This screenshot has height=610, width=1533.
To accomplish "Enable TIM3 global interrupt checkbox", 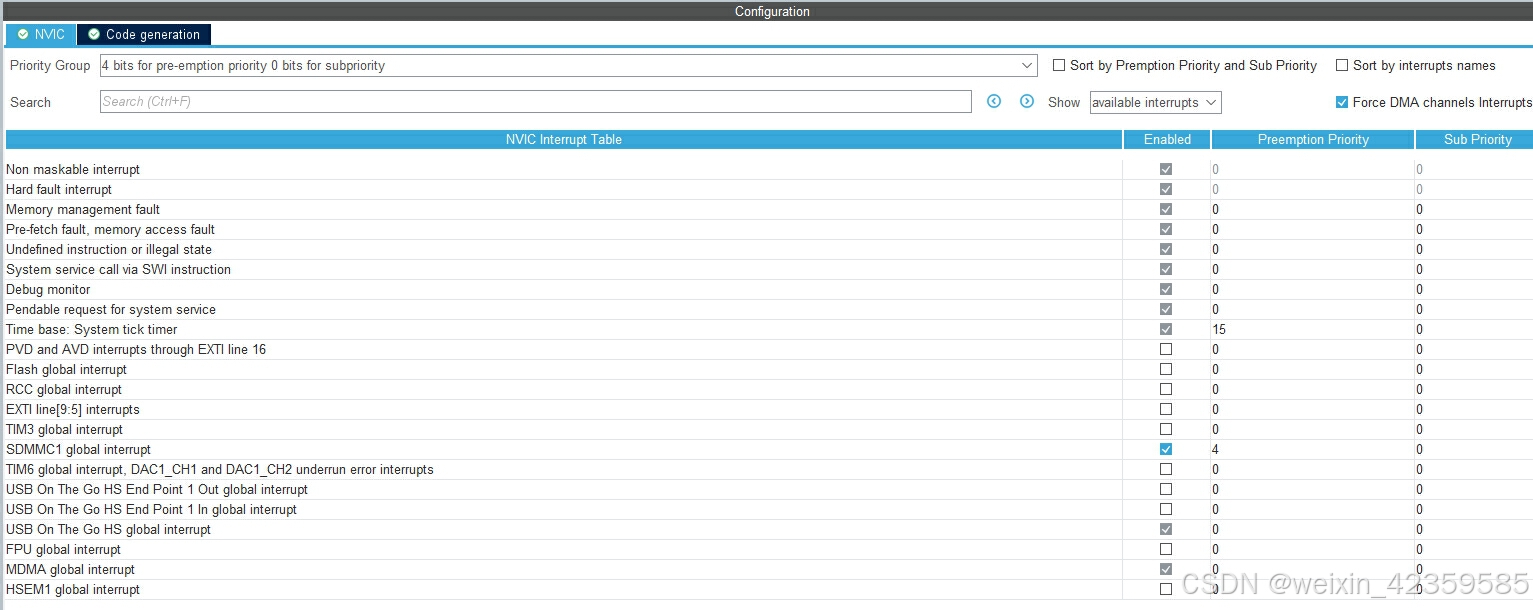I will (1166, 430).
